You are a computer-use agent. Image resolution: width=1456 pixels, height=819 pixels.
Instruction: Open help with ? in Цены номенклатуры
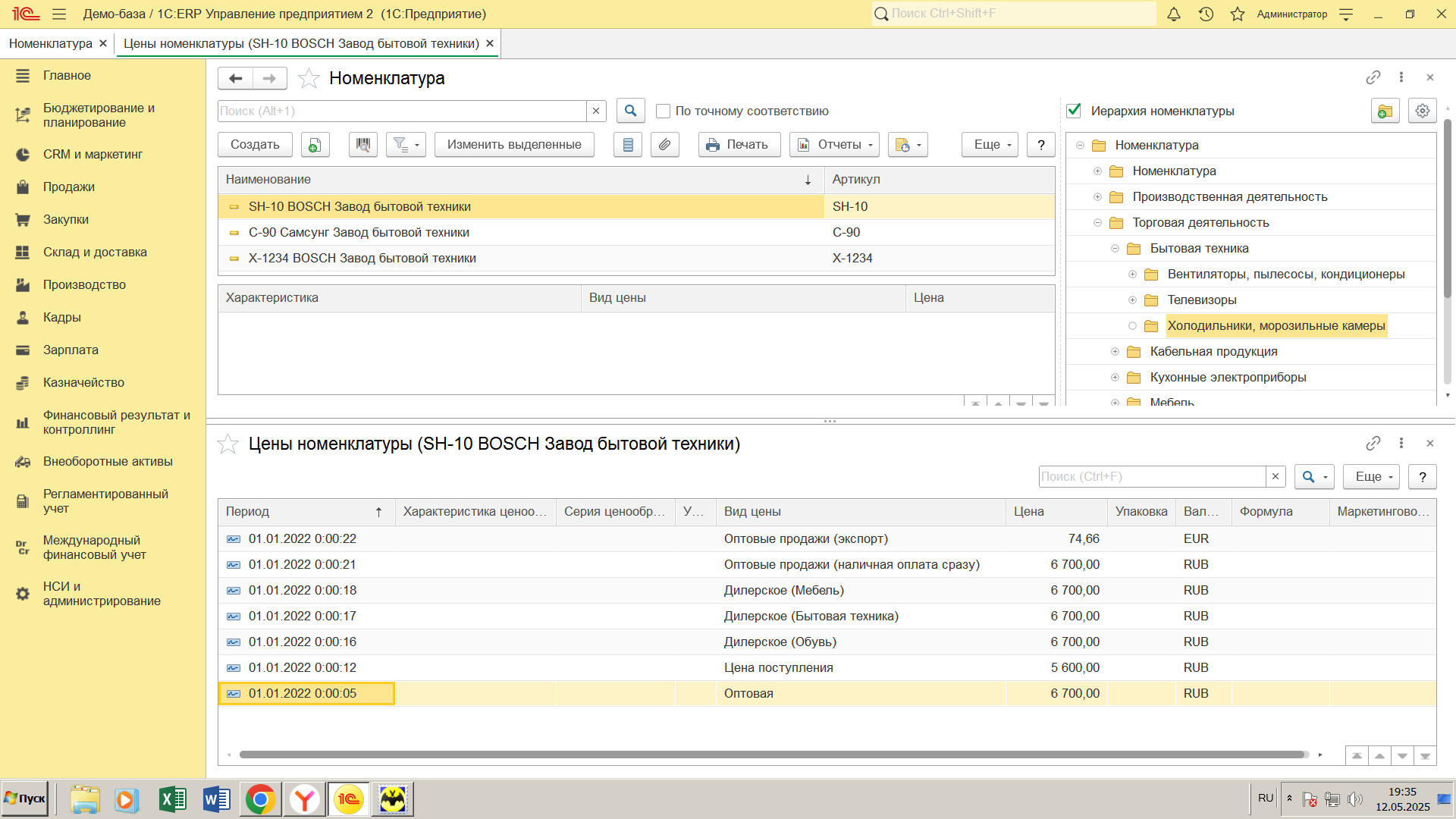(x=1423, y=476)
